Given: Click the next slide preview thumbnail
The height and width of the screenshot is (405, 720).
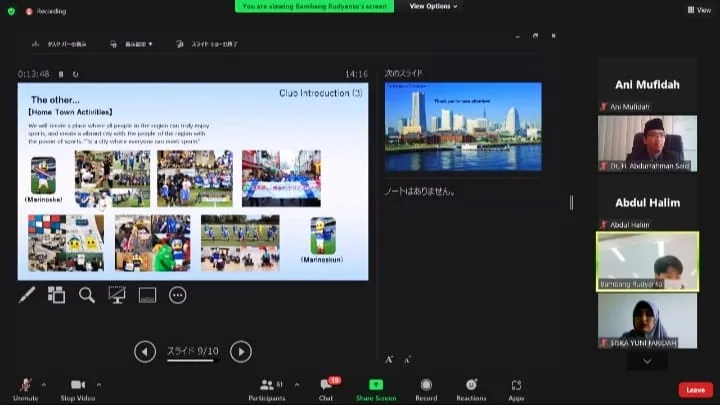Looking at the screenshot, I should 463,127.
